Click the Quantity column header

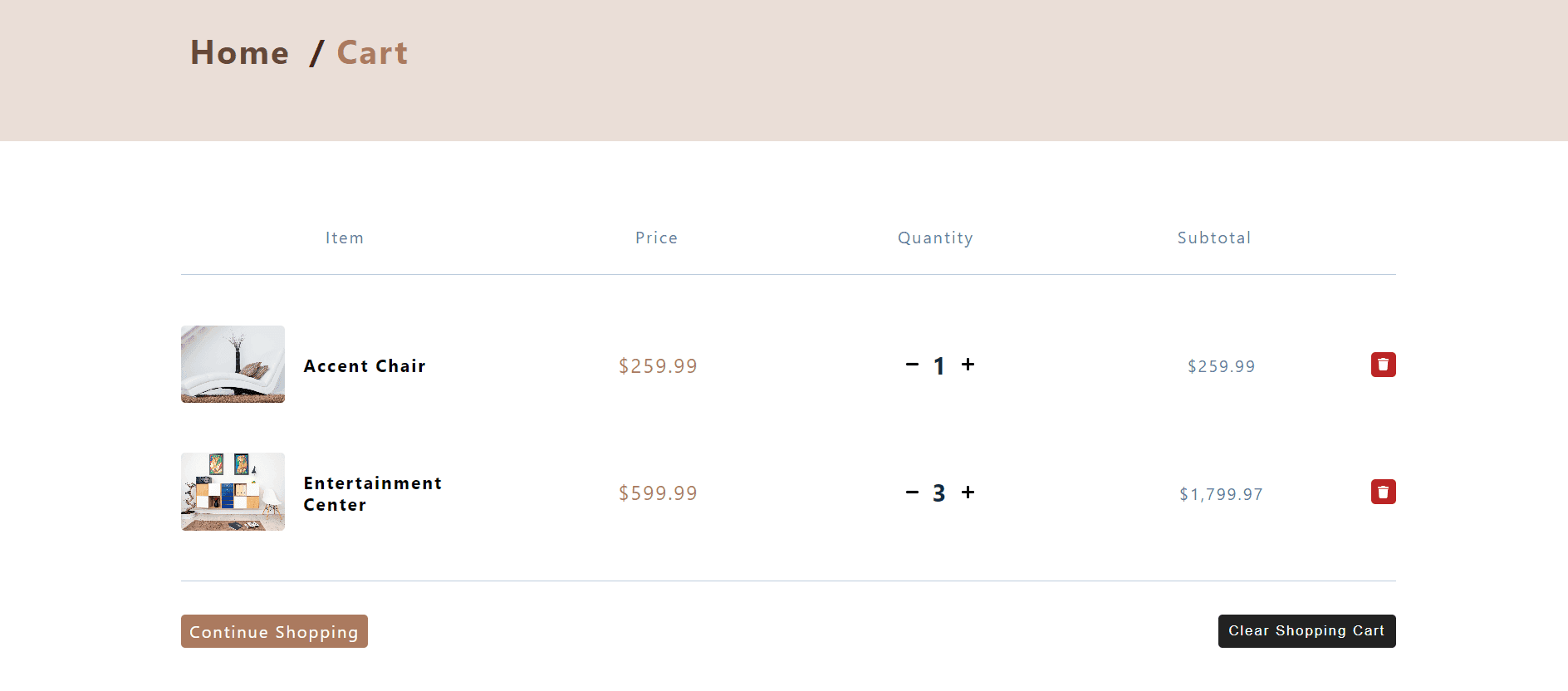[935, 238]
